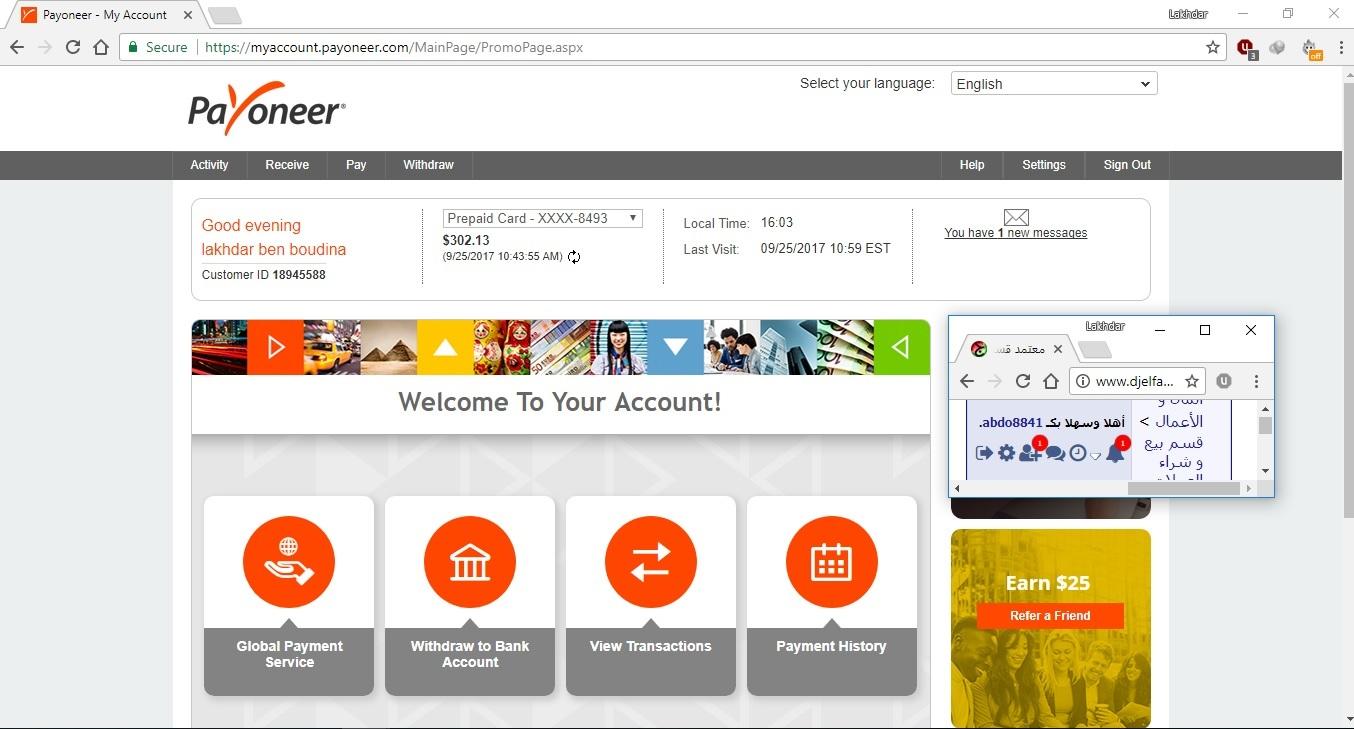1354x729 pixels.
Task: Click the home button in the main browser
Action: pos(101,47)
